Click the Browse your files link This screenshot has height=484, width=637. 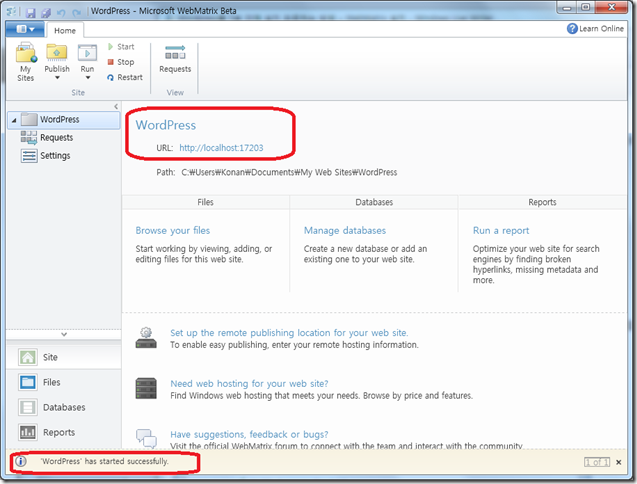(173, 230)
